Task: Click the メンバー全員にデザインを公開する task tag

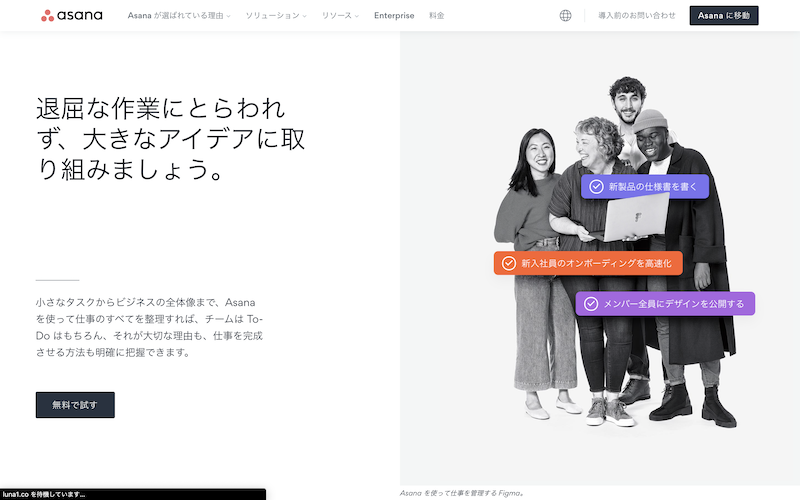Action: click(x=665, y=304)
